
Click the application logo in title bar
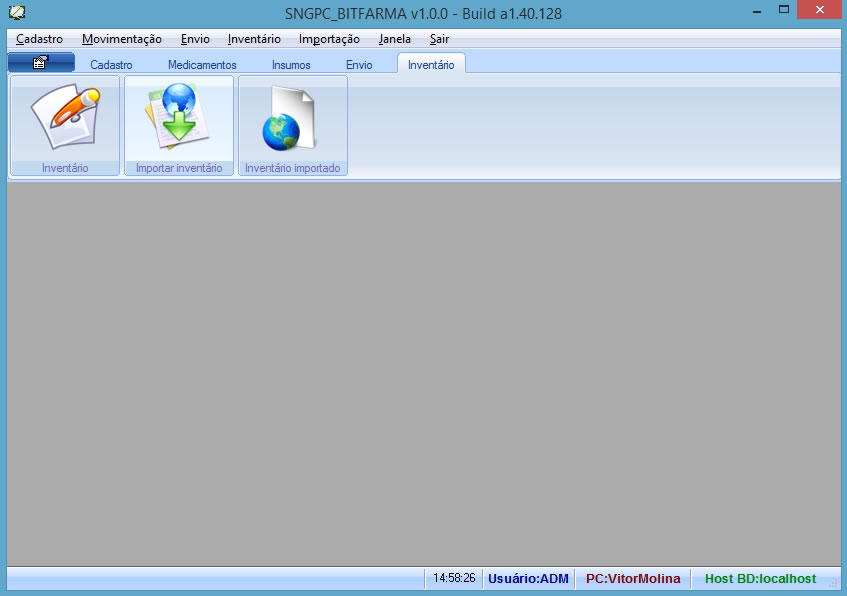(17, 12)
